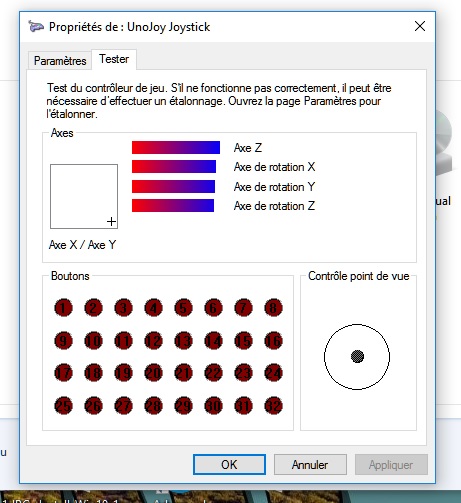Click button indicator 11

click(x=123, y=340)
